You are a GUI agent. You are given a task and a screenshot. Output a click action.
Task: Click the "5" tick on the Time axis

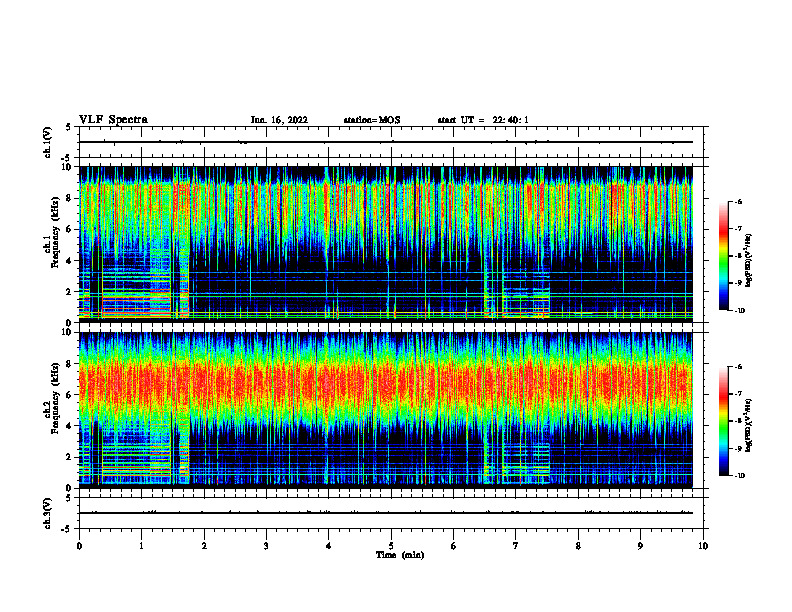pos(391,546)
